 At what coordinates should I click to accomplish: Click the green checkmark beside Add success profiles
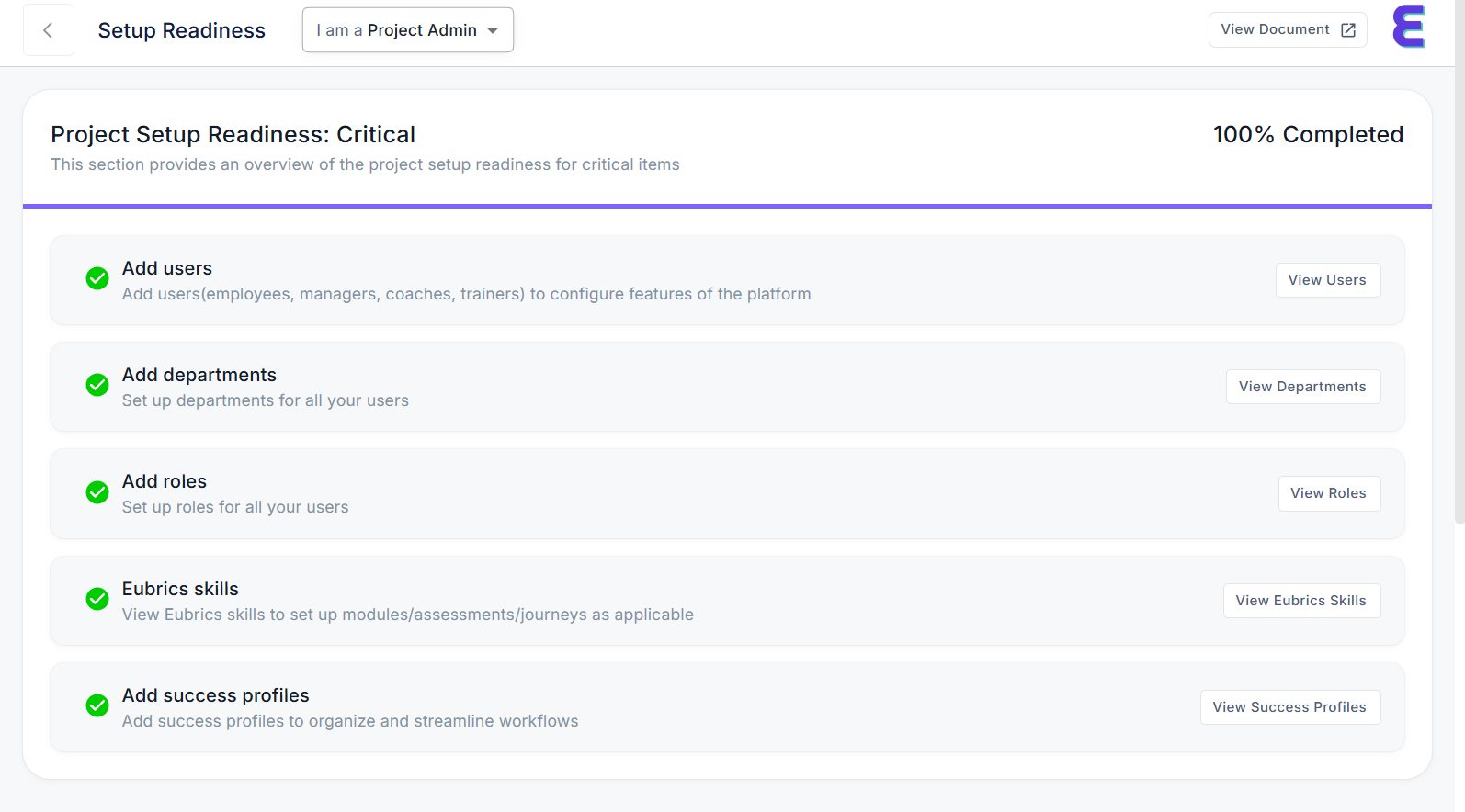pos(97,705)
